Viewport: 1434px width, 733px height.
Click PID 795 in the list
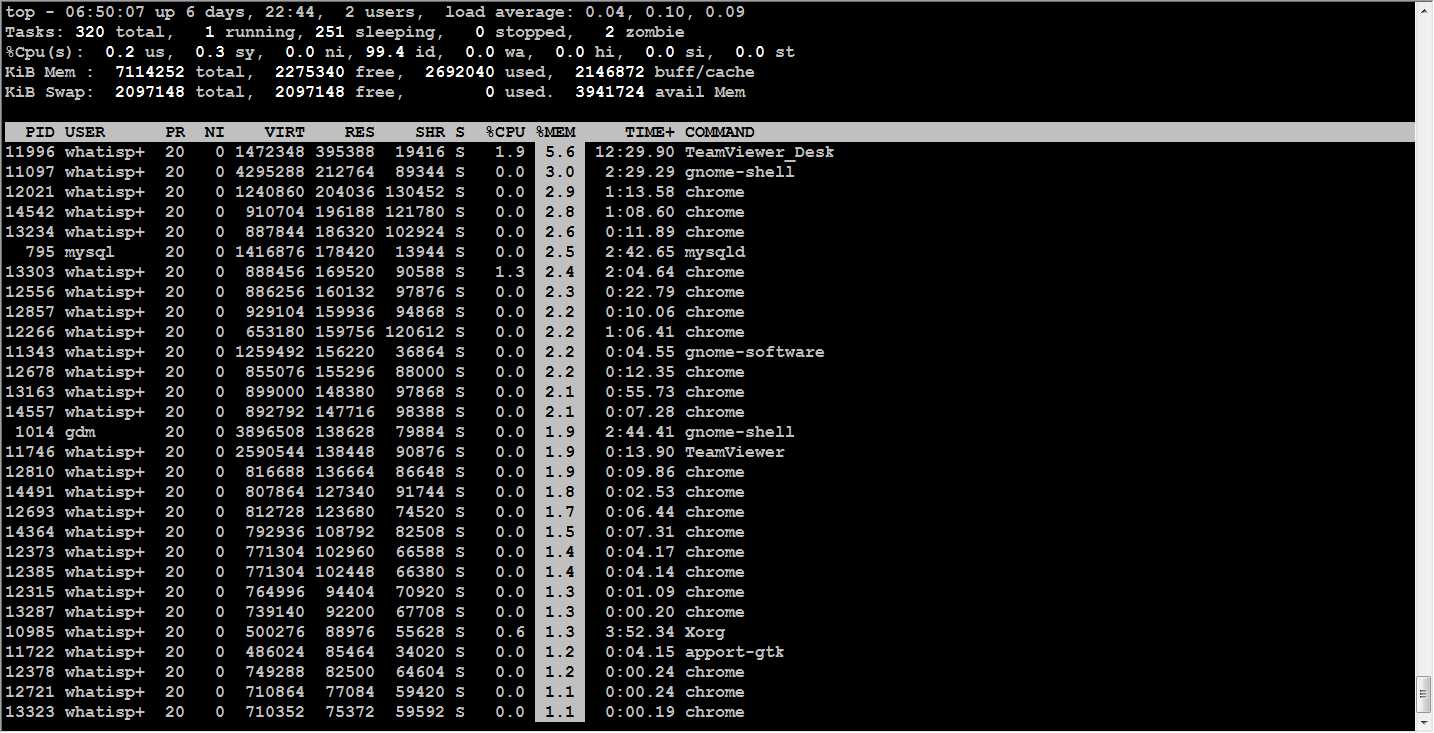click(x=40, y=252)
